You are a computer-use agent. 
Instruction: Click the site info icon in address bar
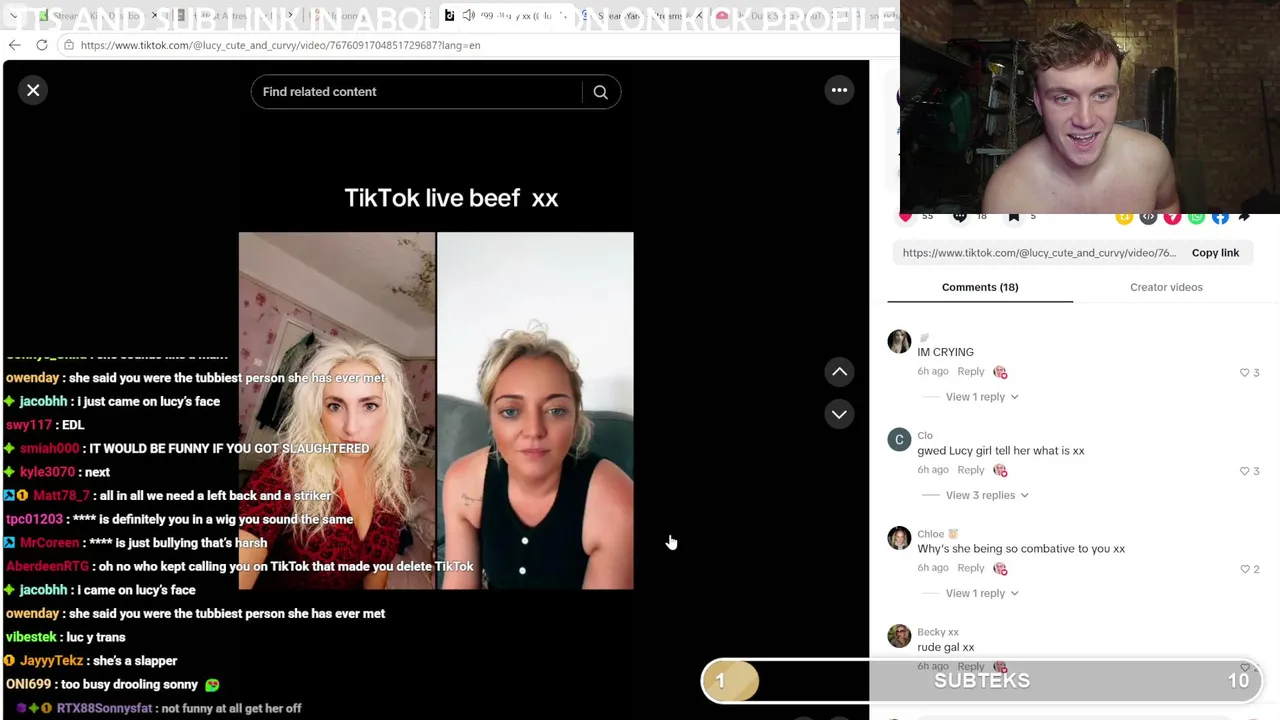(68, 45)
